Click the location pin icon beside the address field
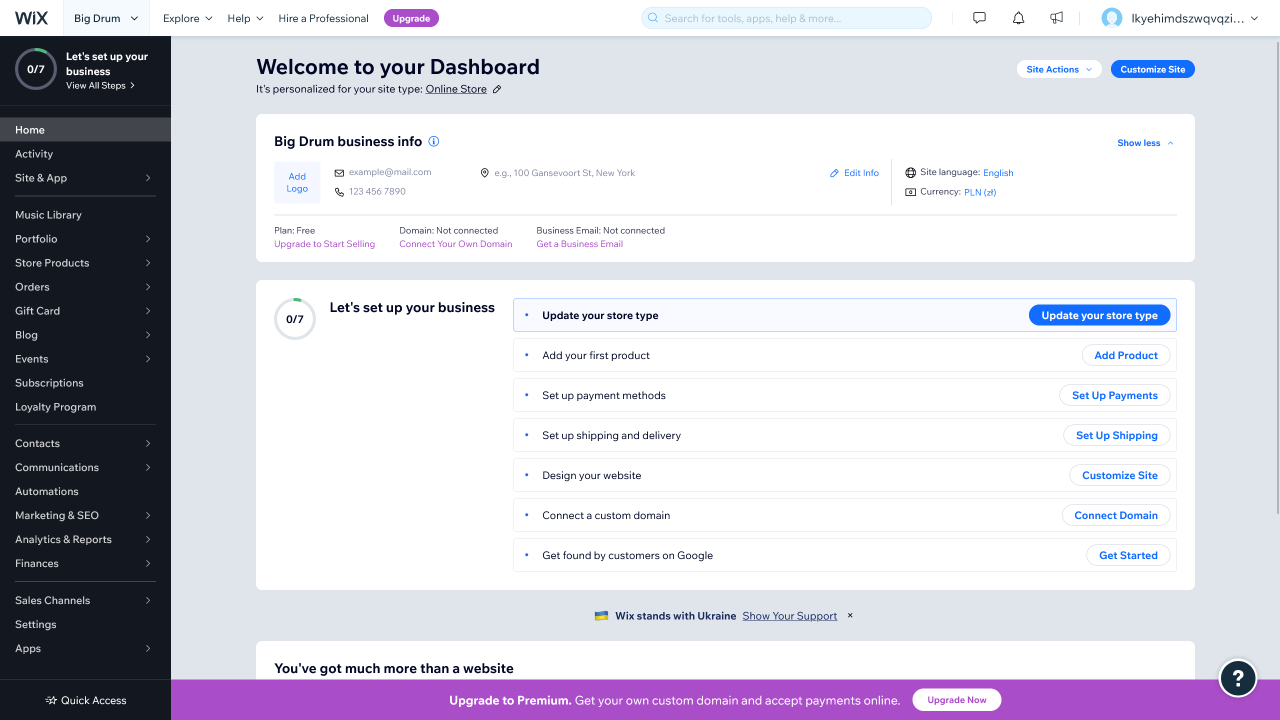Viewport: 1280px width, 720px height. pyautogui.click(x=484, y=171)
